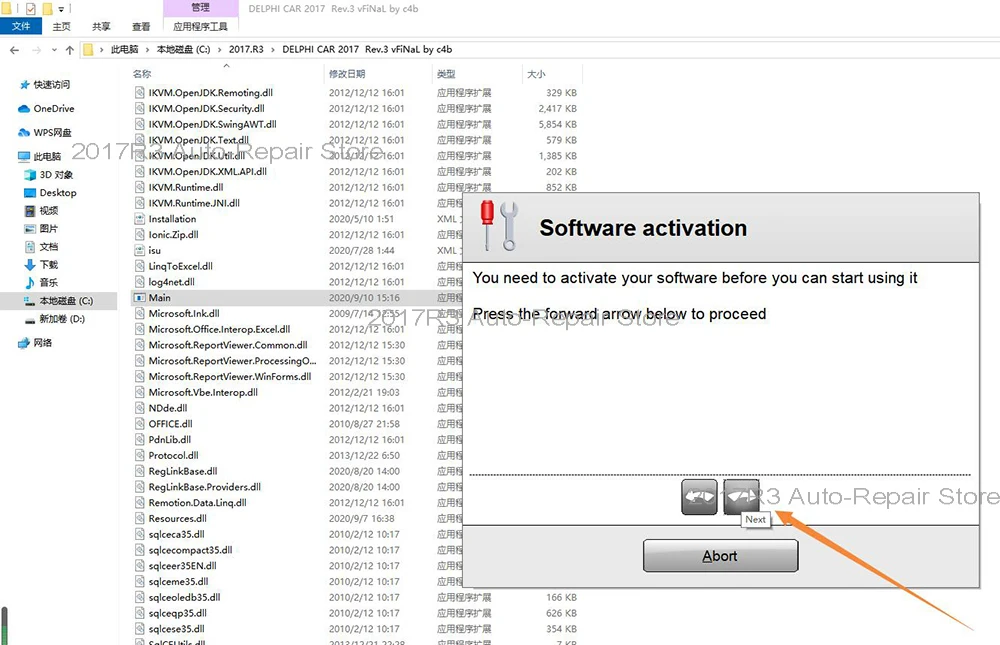Click the Installation file icon
1000x645 pixels.
point(140,218)
